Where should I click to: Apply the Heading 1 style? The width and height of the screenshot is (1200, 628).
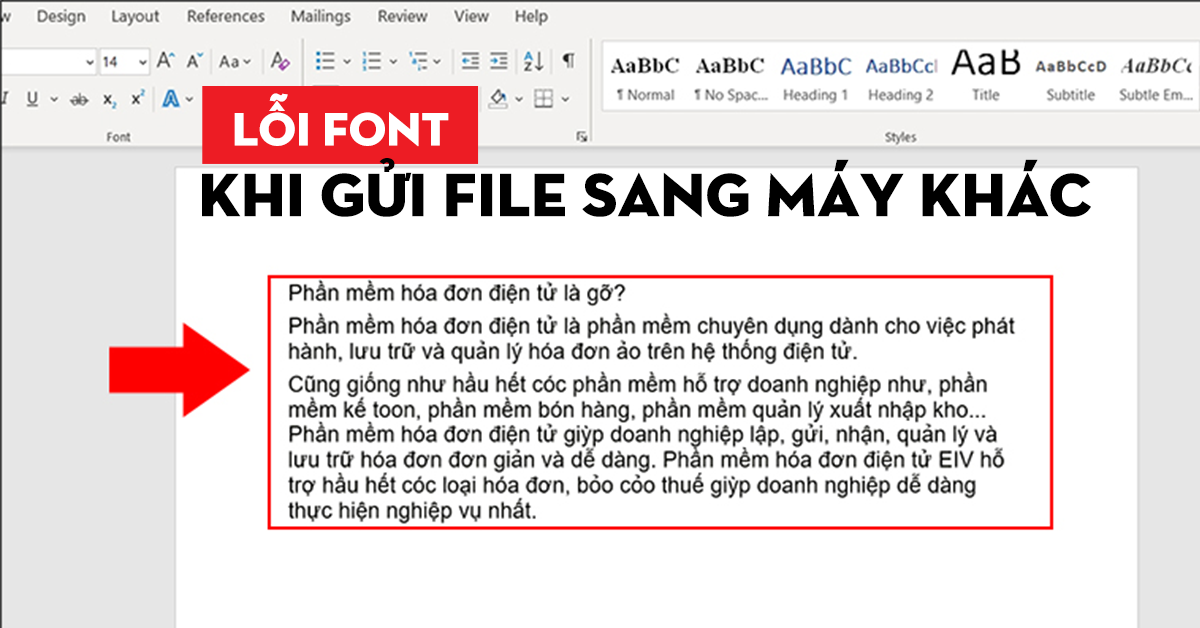tap(816, 75)
